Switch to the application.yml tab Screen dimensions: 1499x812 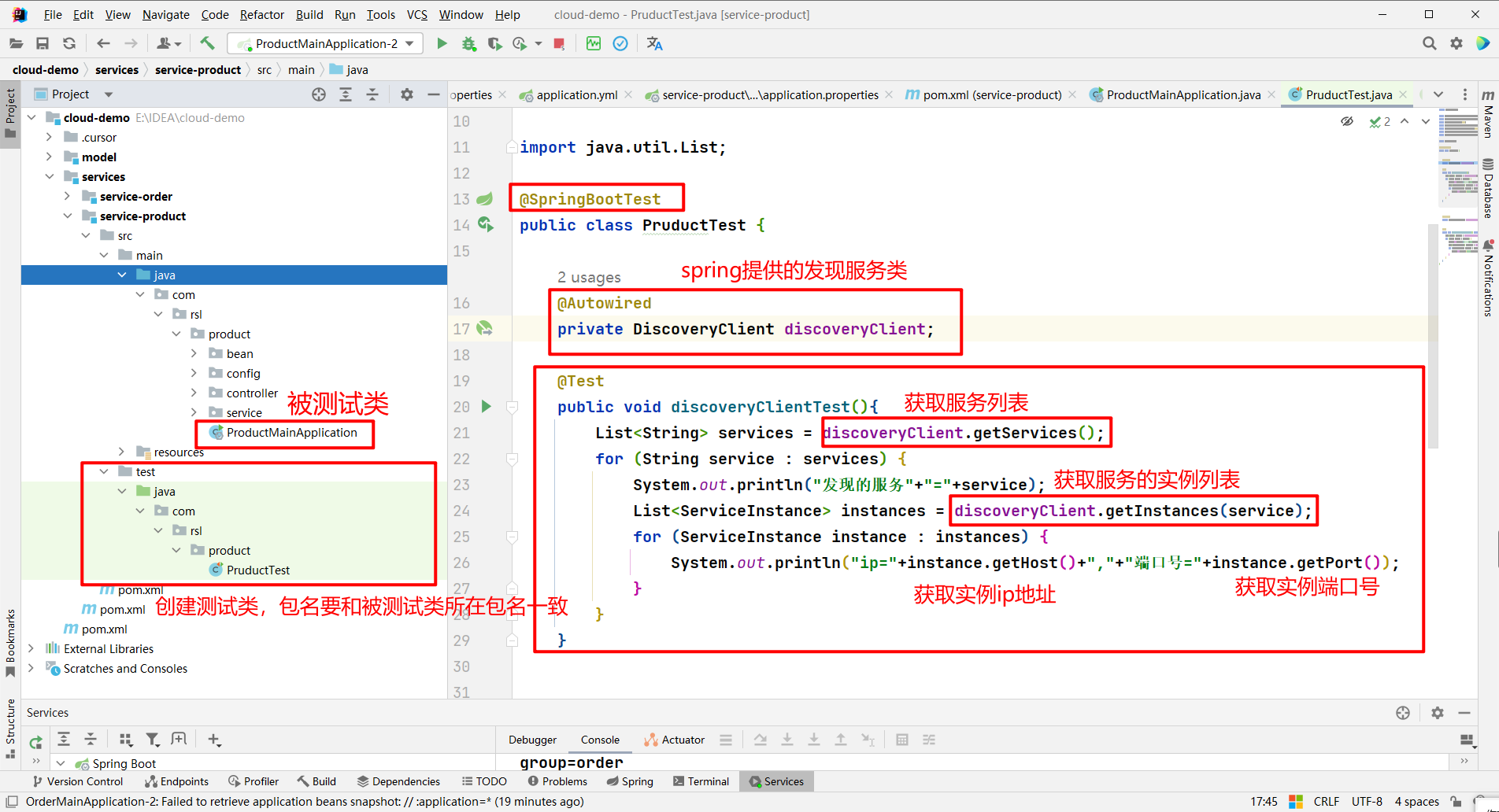click(x=576, y=95)
